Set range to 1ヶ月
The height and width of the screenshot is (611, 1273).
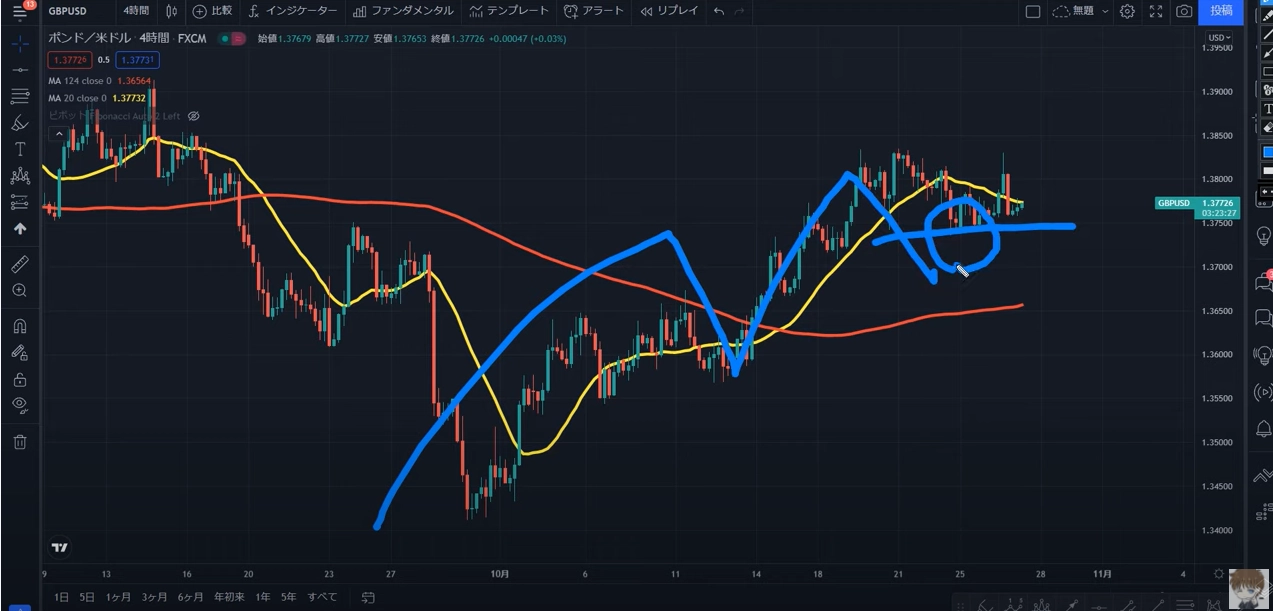click(118, 597)
